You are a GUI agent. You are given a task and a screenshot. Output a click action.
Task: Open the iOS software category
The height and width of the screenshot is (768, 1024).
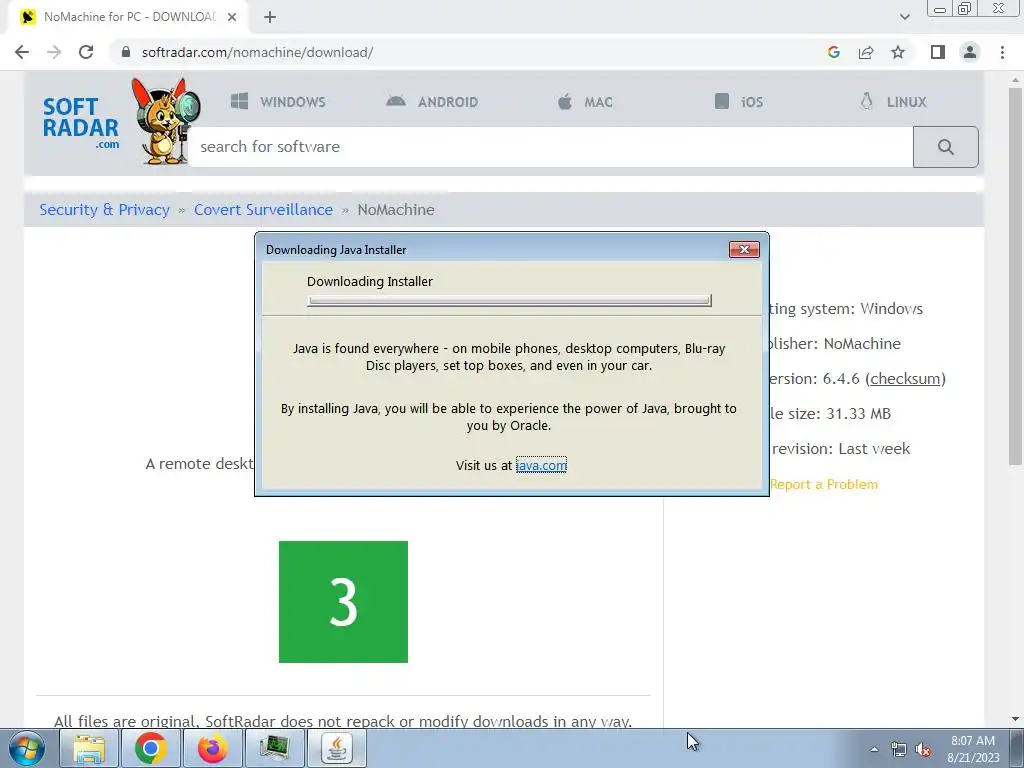739,102
